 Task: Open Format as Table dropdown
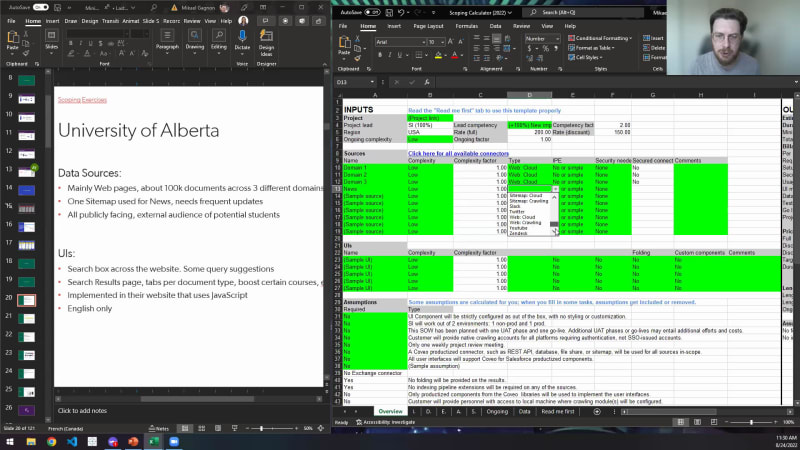(x=592, y=48)
